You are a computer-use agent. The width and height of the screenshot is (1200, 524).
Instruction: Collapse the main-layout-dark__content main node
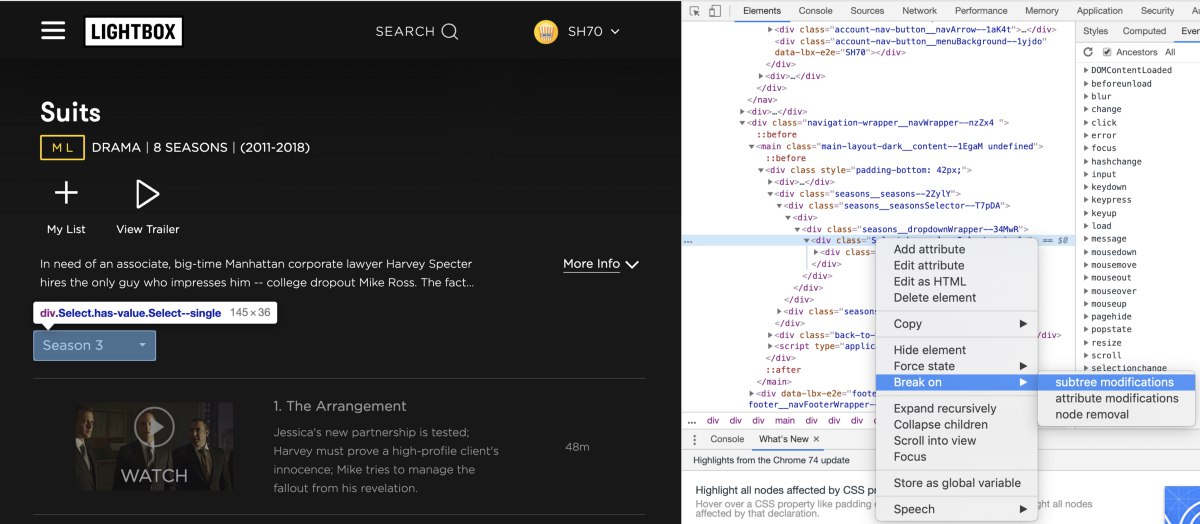pos(752,147)
